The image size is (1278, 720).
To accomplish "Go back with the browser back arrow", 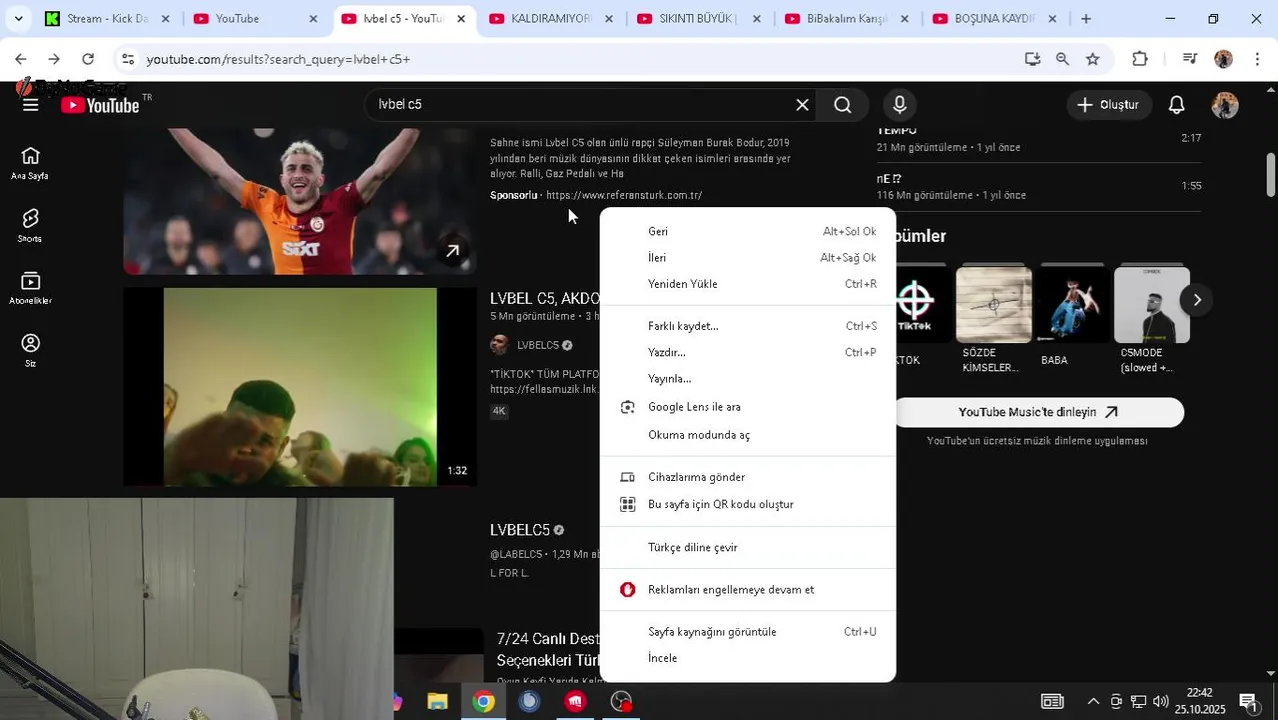I will pos(21,59).
